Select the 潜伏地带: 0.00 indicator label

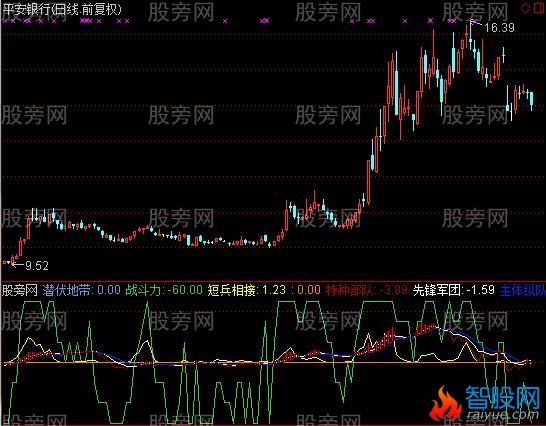[81, 290]
